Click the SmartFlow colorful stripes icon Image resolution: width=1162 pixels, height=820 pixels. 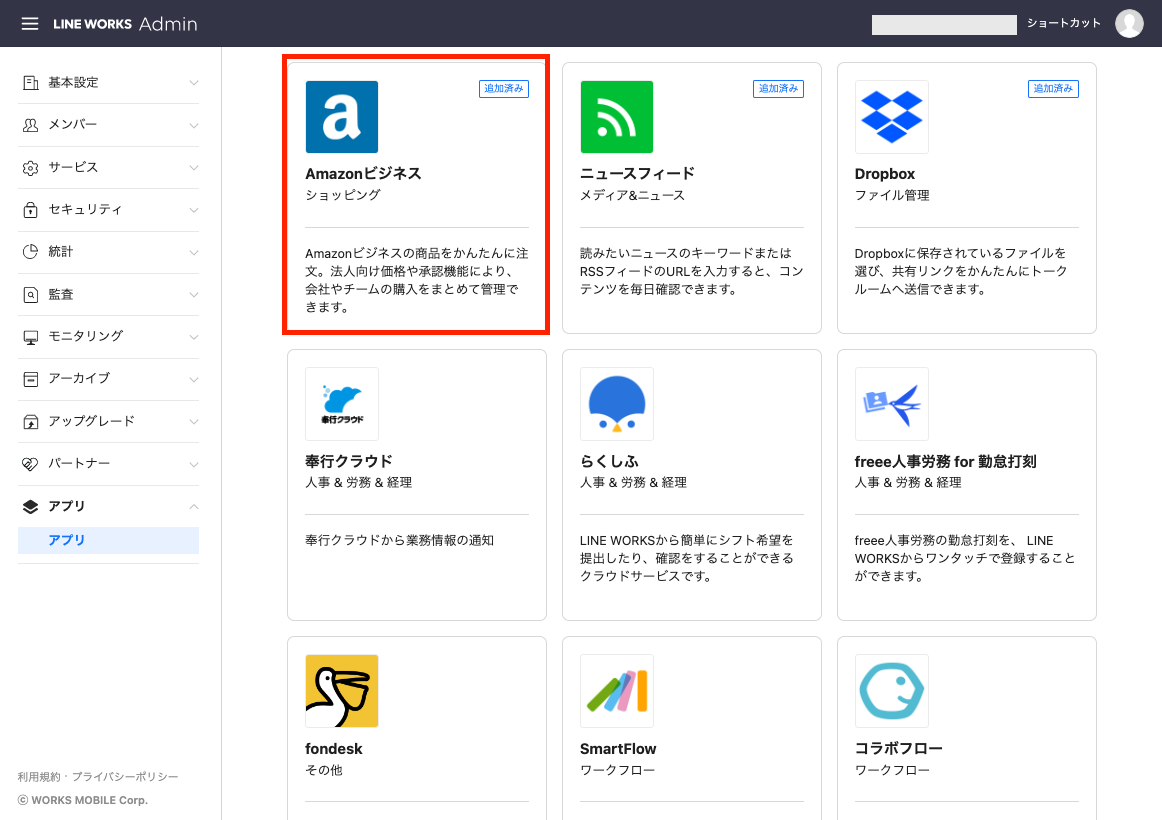pyautogui.click(x=616, y=691)
